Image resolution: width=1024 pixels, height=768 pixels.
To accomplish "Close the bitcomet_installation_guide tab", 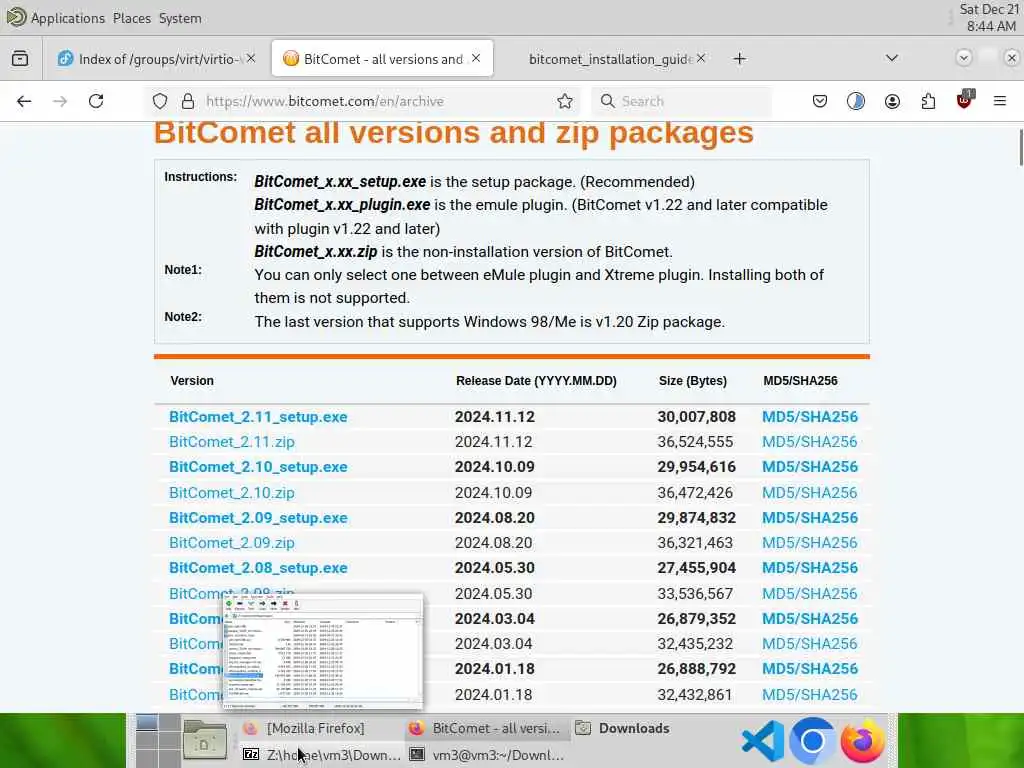I will pos(701,58).
